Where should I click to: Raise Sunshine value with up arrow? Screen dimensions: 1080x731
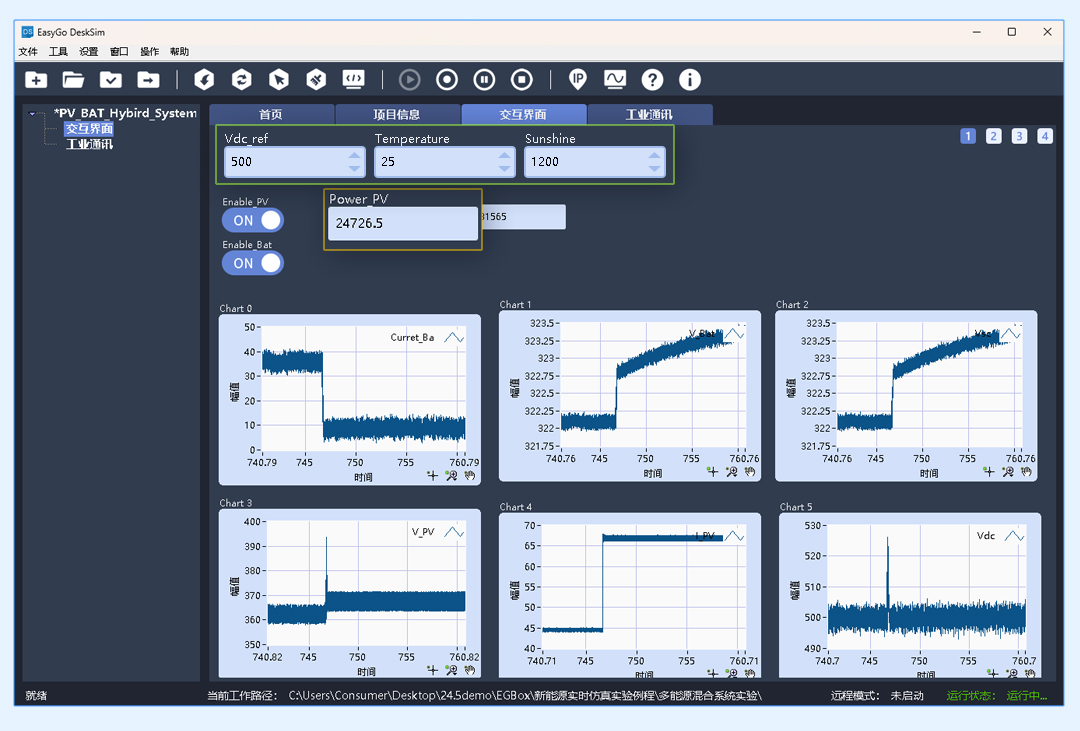coord(654,156)
